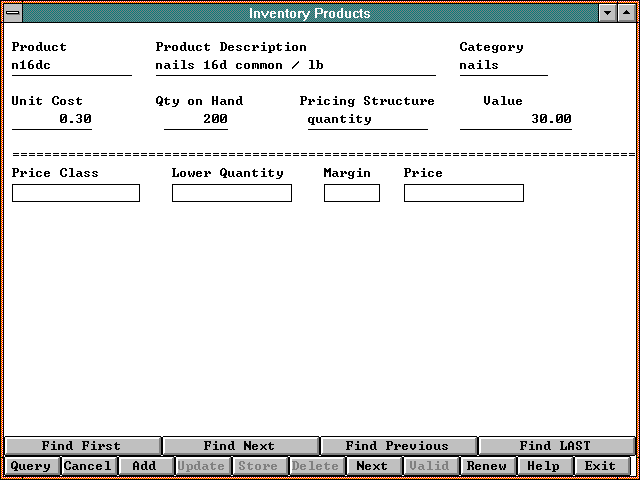Select the Margin entry box

(351, 193)
